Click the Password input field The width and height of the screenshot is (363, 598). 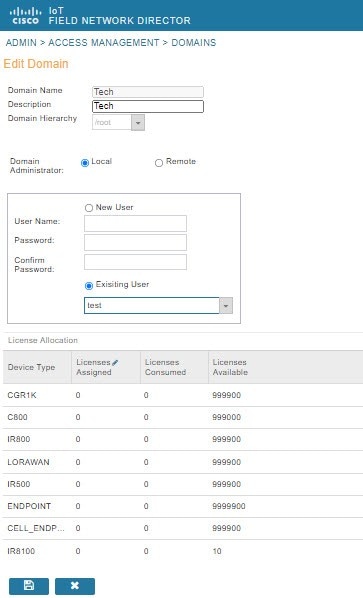pos(135,243)
